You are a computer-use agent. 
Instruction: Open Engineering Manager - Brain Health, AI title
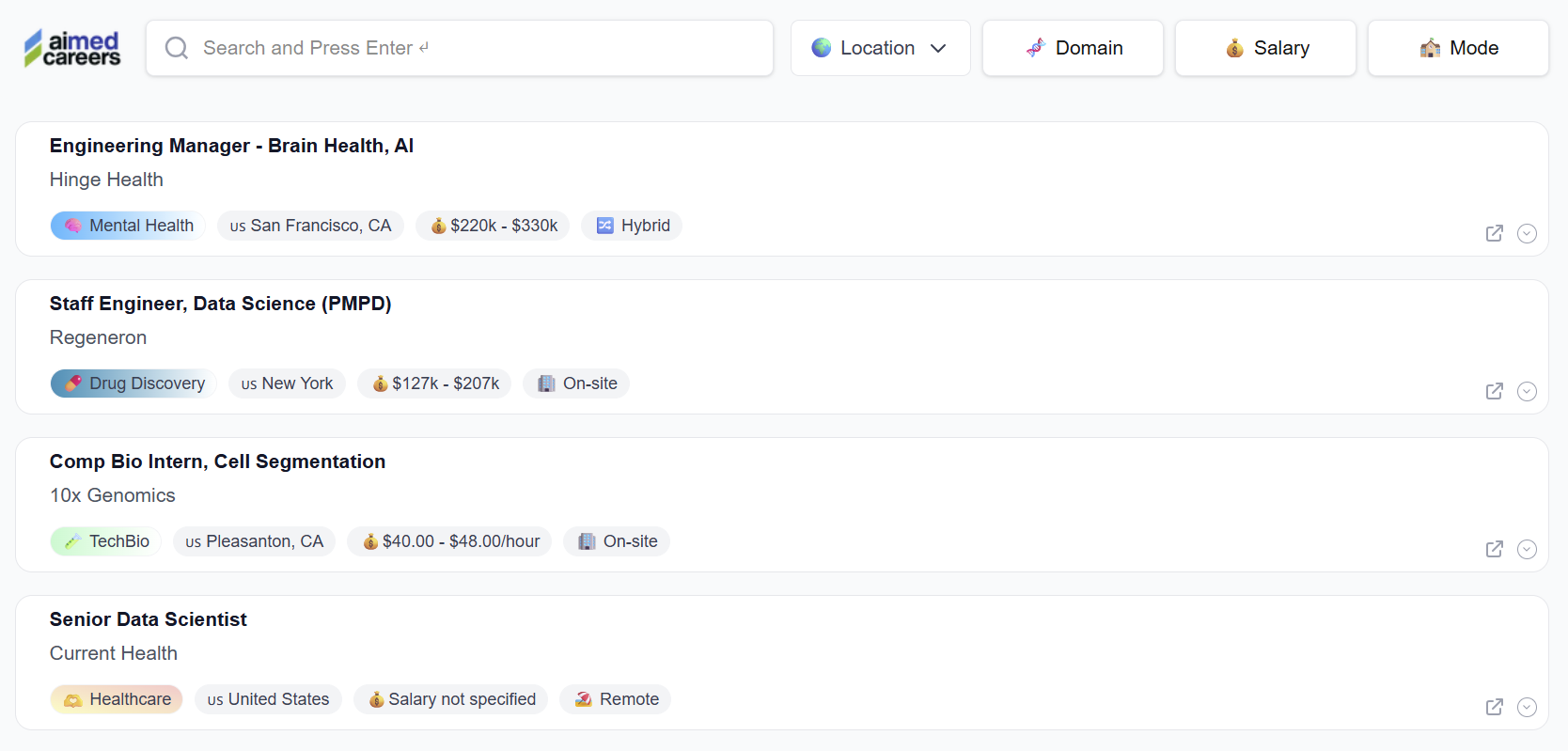231,146
